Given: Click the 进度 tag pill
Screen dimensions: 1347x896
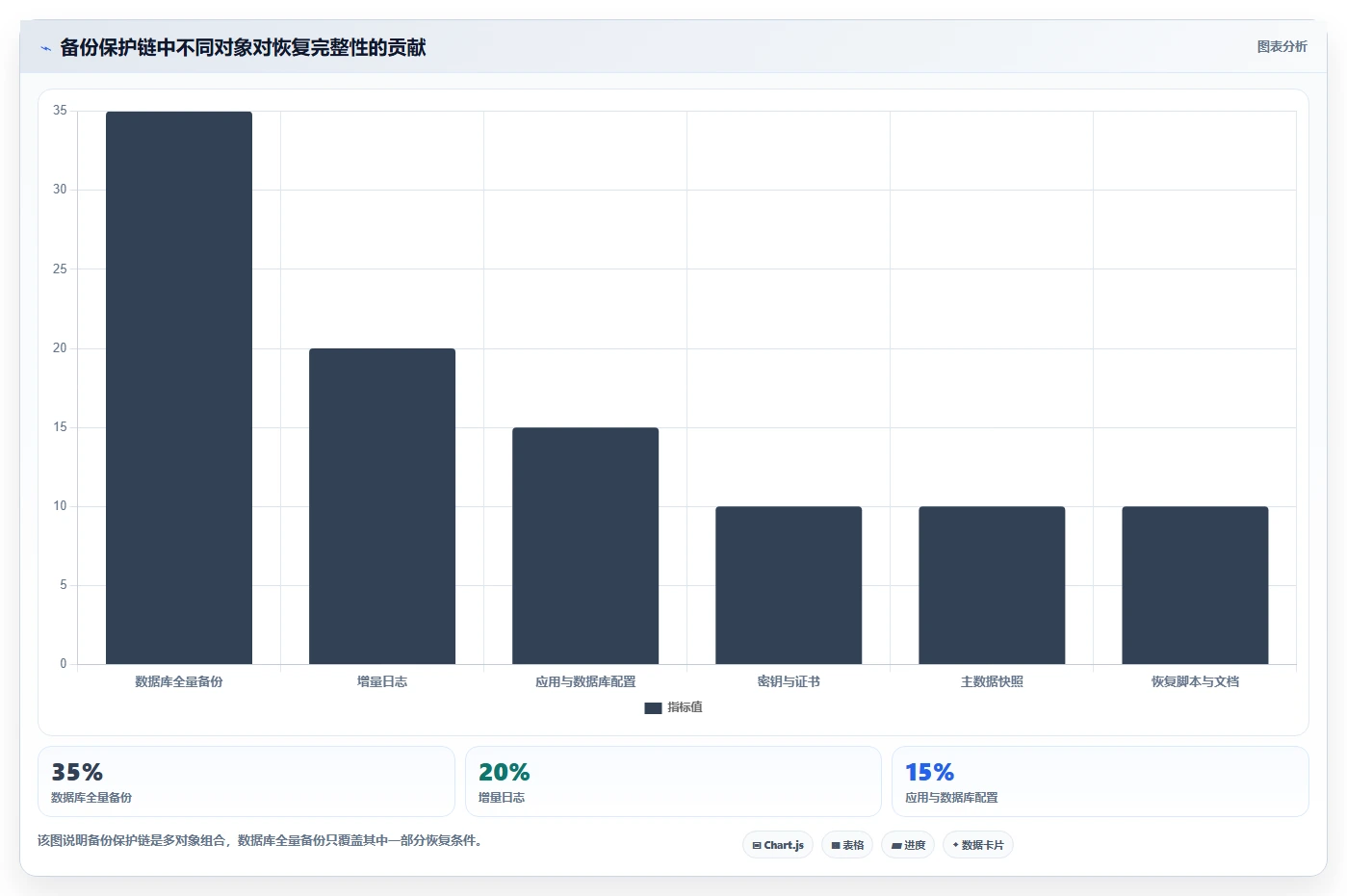Looking at the screenshot, I should pyautogui.click(x=908, y=845).
